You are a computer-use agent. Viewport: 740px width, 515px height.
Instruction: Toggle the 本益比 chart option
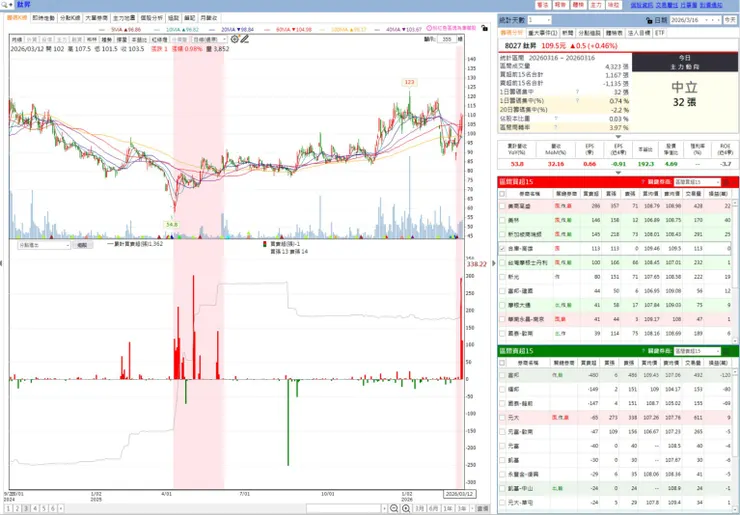139,40
